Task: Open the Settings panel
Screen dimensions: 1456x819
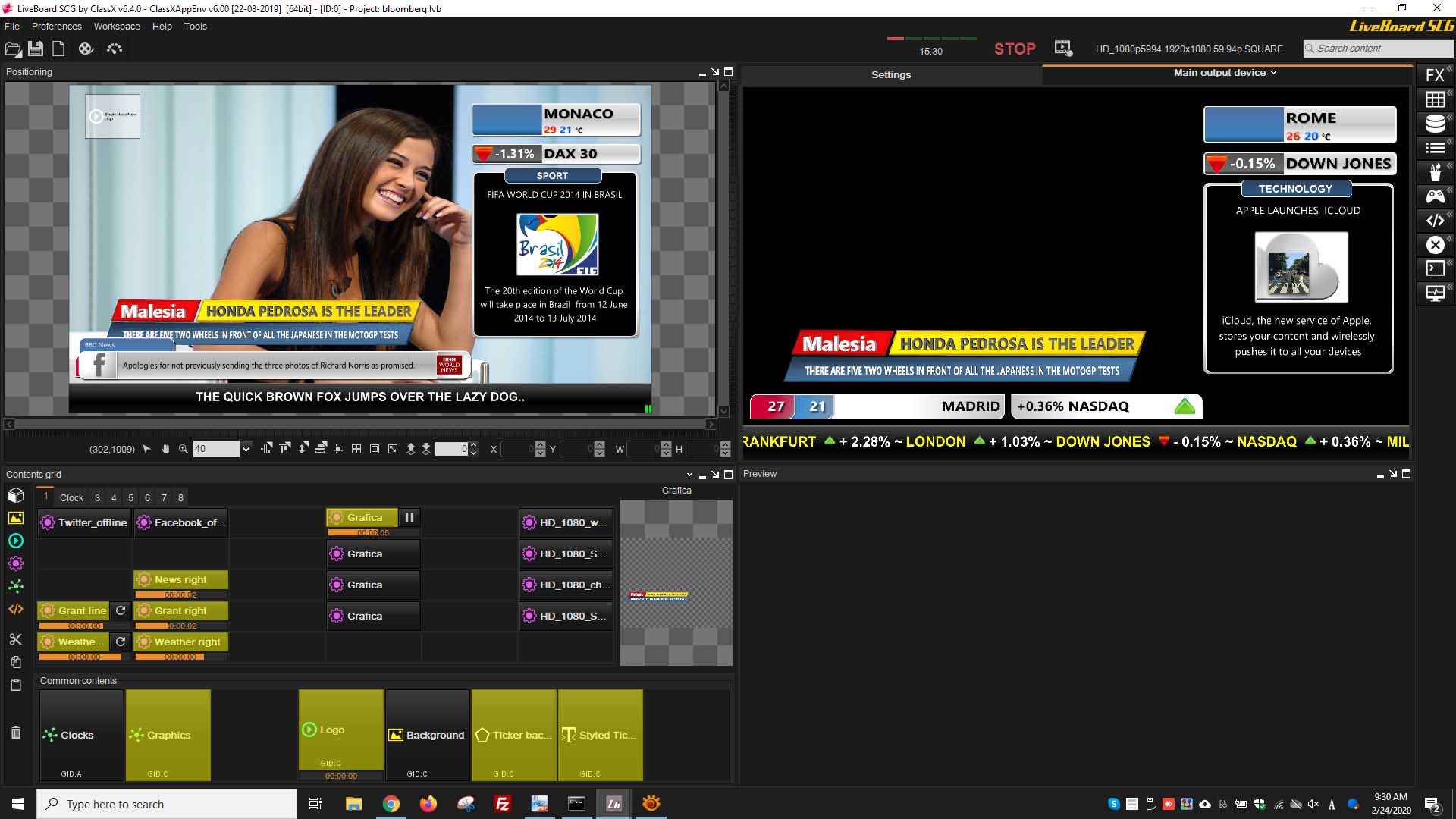Action: click(x=891, y=74)
